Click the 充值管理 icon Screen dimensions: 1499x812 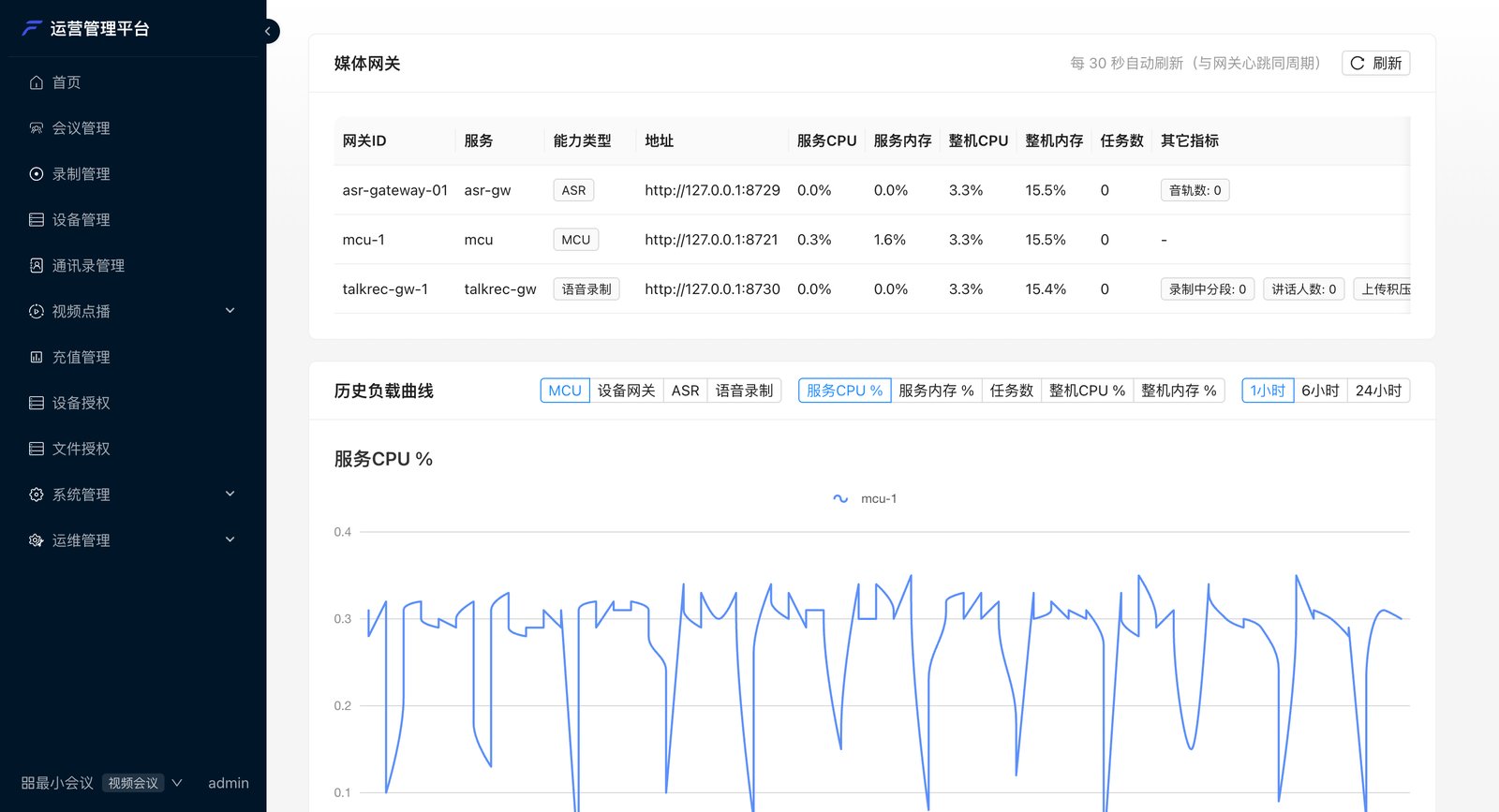(37, 358)
